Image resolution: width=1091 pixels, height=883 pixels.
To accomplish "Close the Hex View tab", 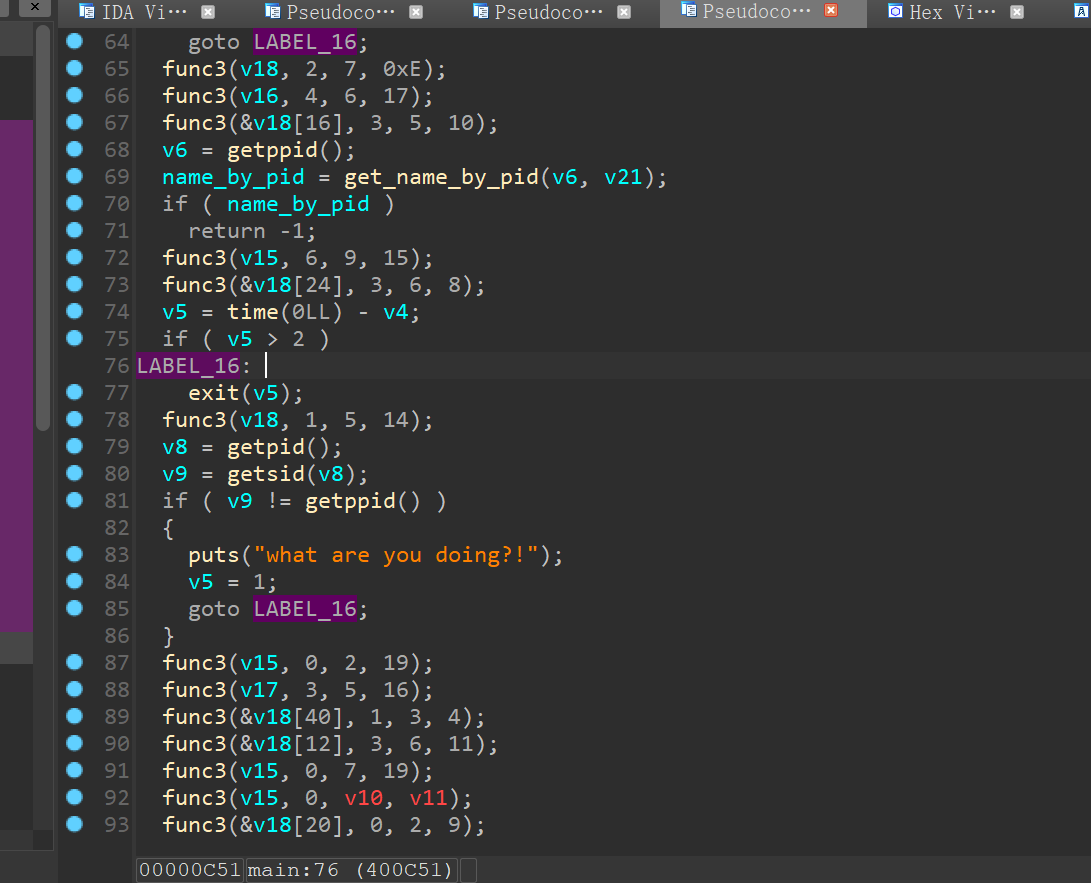I will pyautogui.click(x=1017, y=12).
